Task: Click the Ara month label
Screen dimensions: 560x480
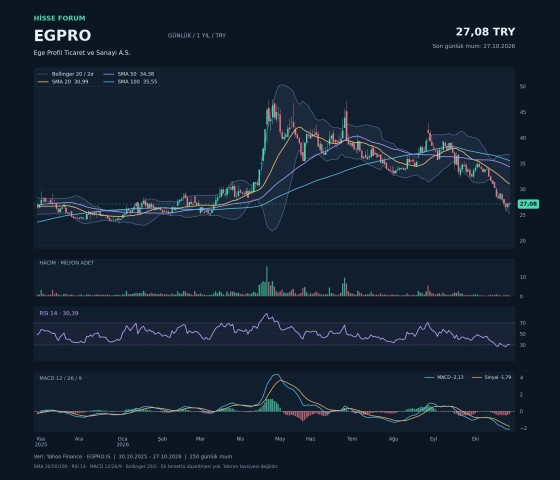Action: [x=79, y=439]
